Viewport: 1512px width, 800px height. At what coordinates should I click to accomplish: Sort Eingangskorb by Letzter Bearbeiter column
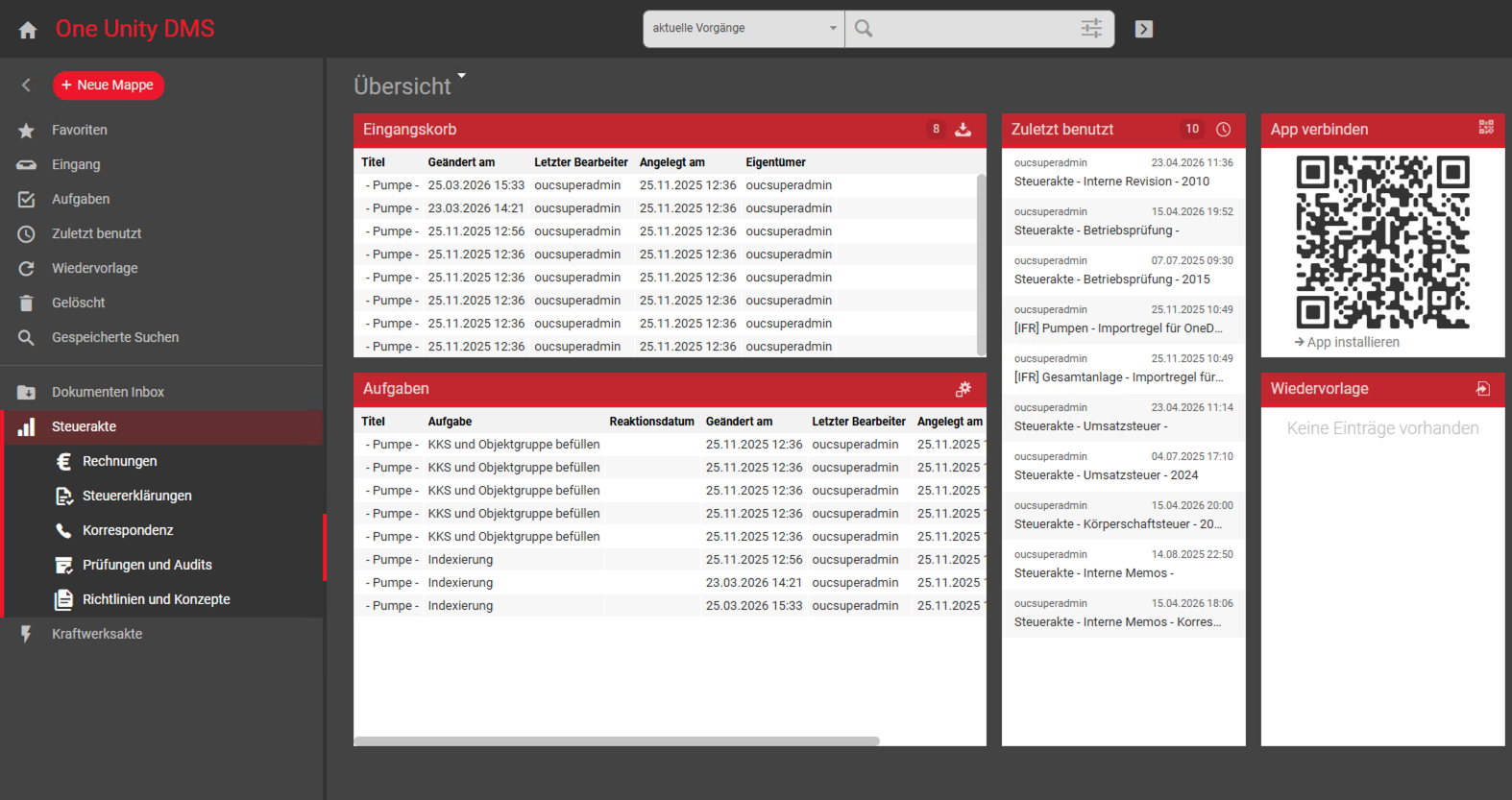point(581,163)
